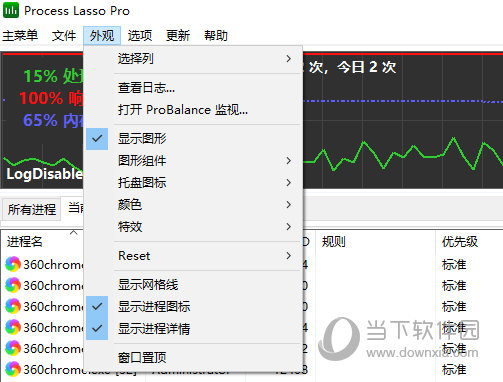Choose 打开 ProBalance 监视...
Viewport: 503px width, 382px height.
click(x=193, y=110)
